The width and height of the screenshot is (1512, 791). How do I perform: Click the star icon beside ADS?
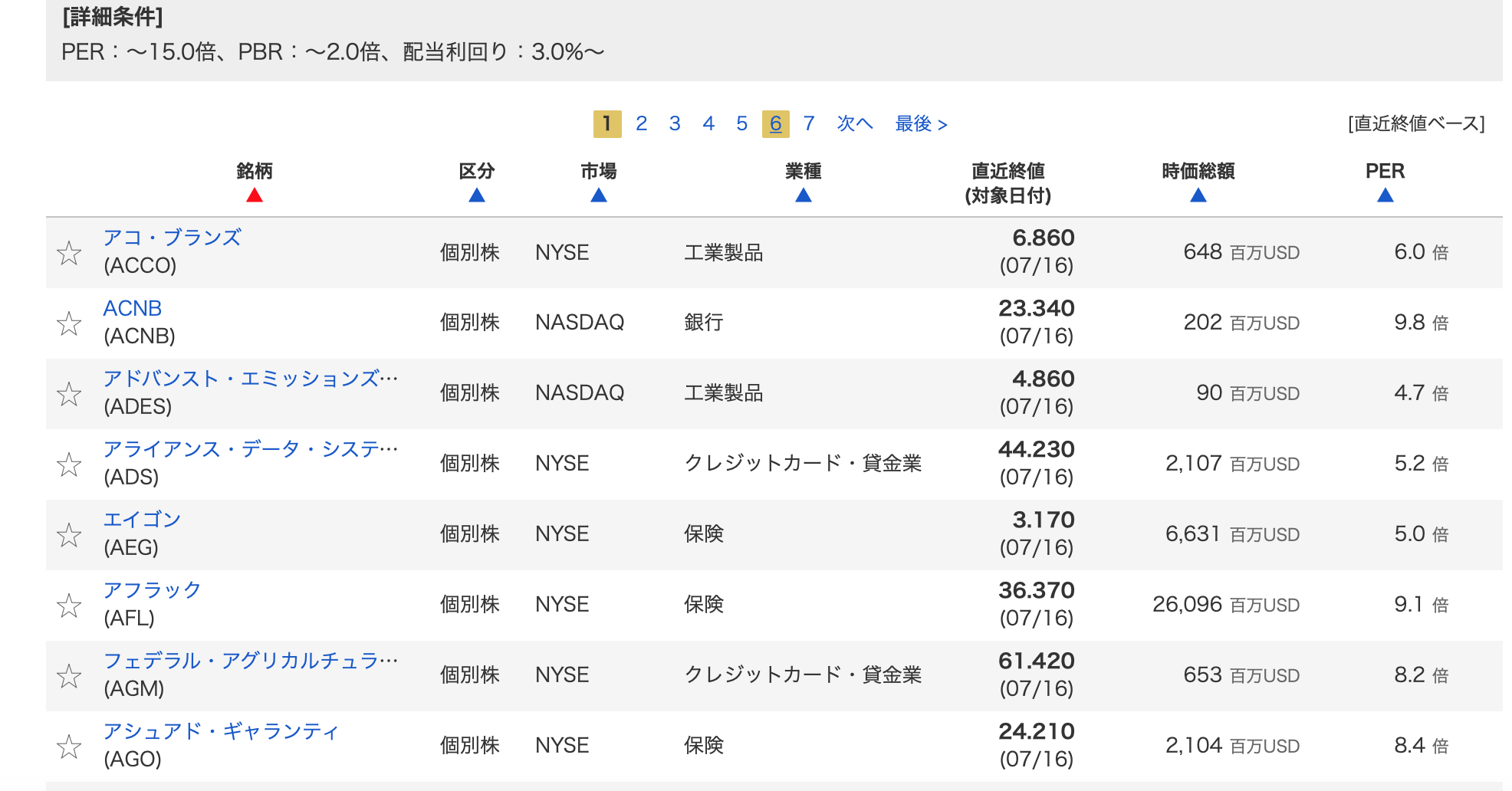(69, 464)
